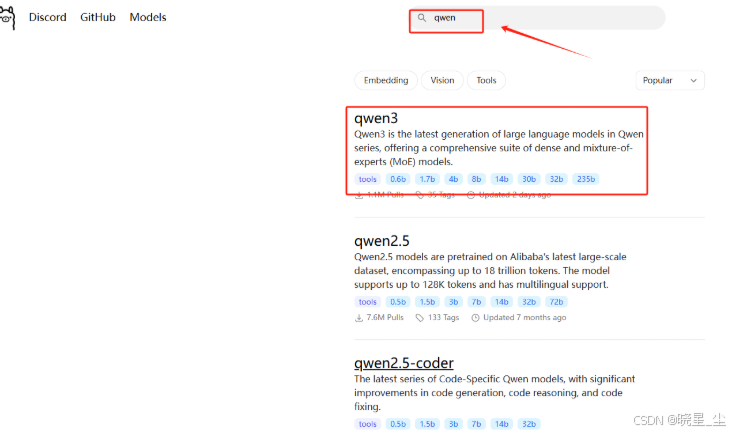Open the qwen2.5 model page

(382, 241)
